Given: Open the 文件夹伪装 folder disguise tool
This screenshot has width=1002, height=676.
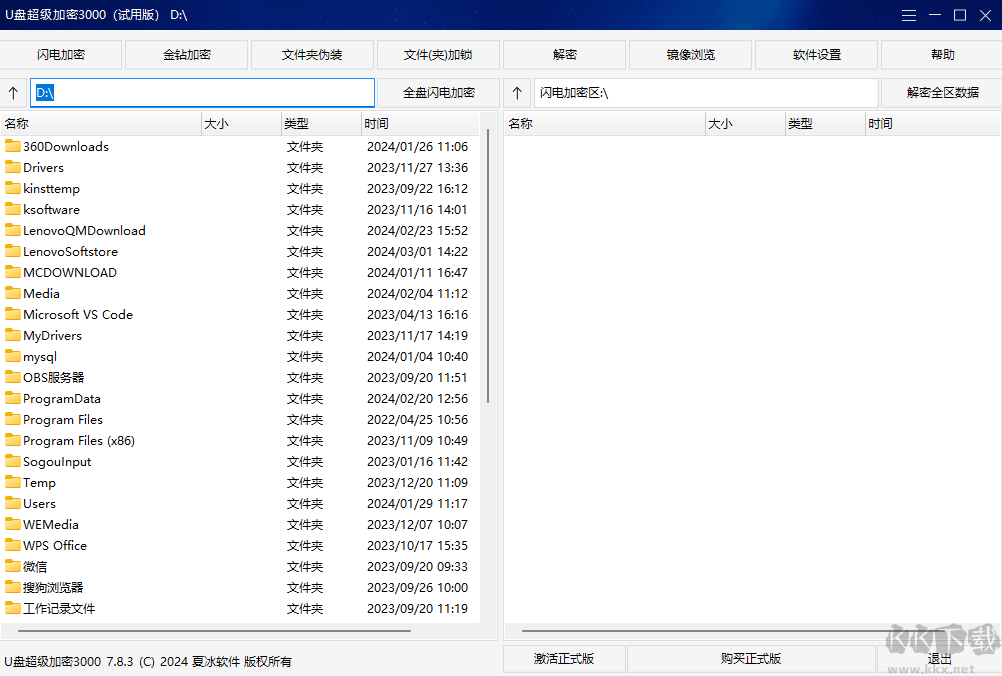Looking at the screenshot, I should point(312,54).
